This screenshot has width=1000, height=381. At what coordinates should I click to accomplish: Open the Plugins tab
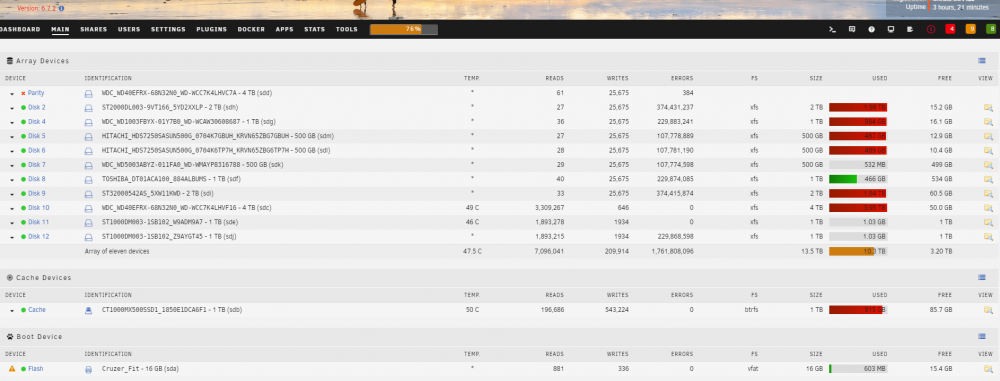coord(212,29)
